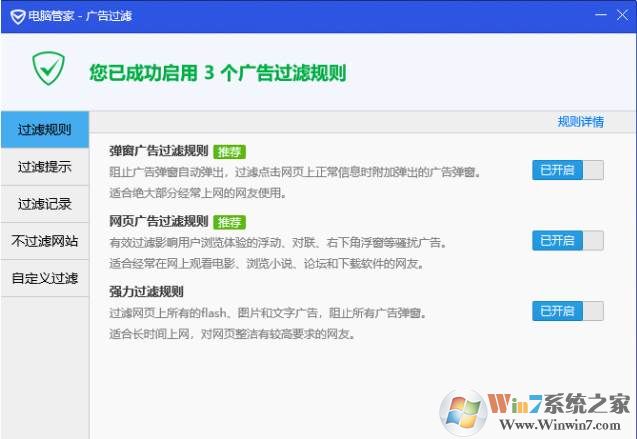
Task: Select the 过滤规则 sidebar tab
Action: (45, 130)
